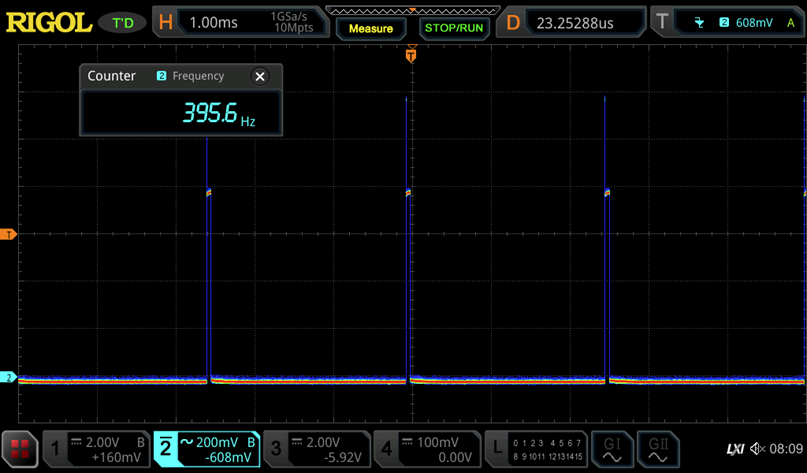Viewport: 807px width, 473px height.
Task: Close the Counter frequency panel
Action: (x=260, y=76)
